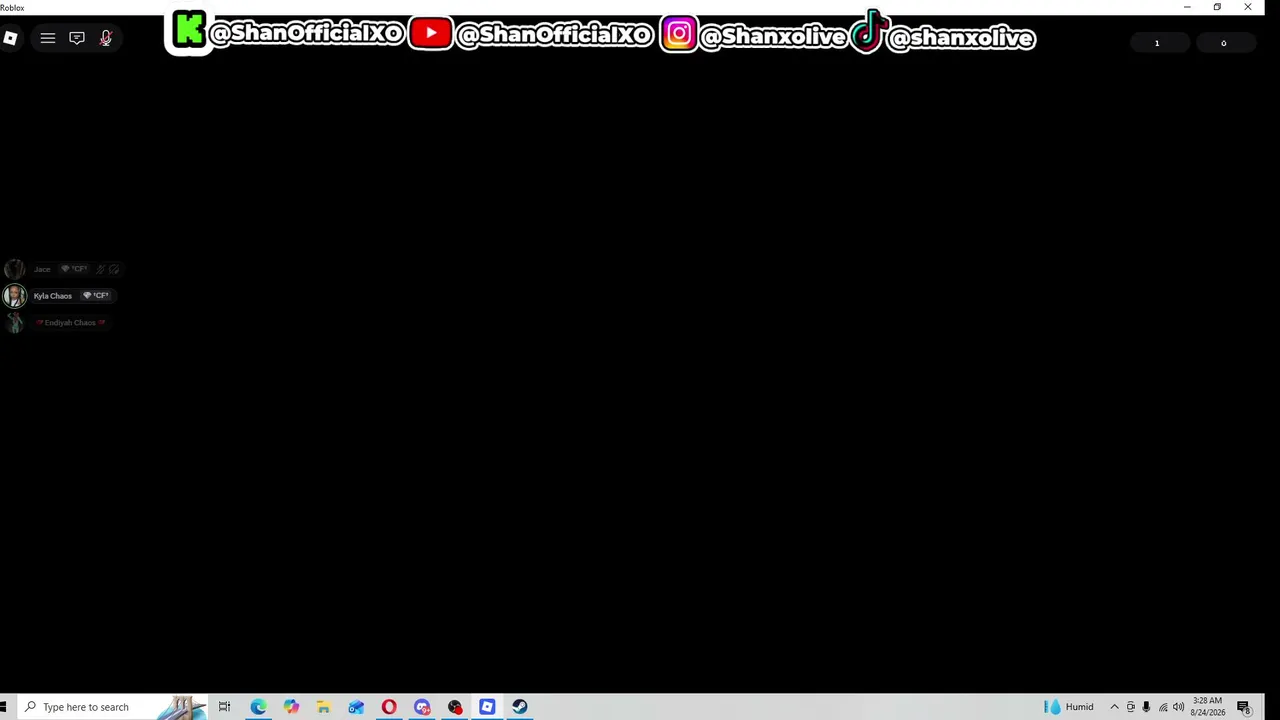Click the 'CF' diamond tag beside Jace

74,269
